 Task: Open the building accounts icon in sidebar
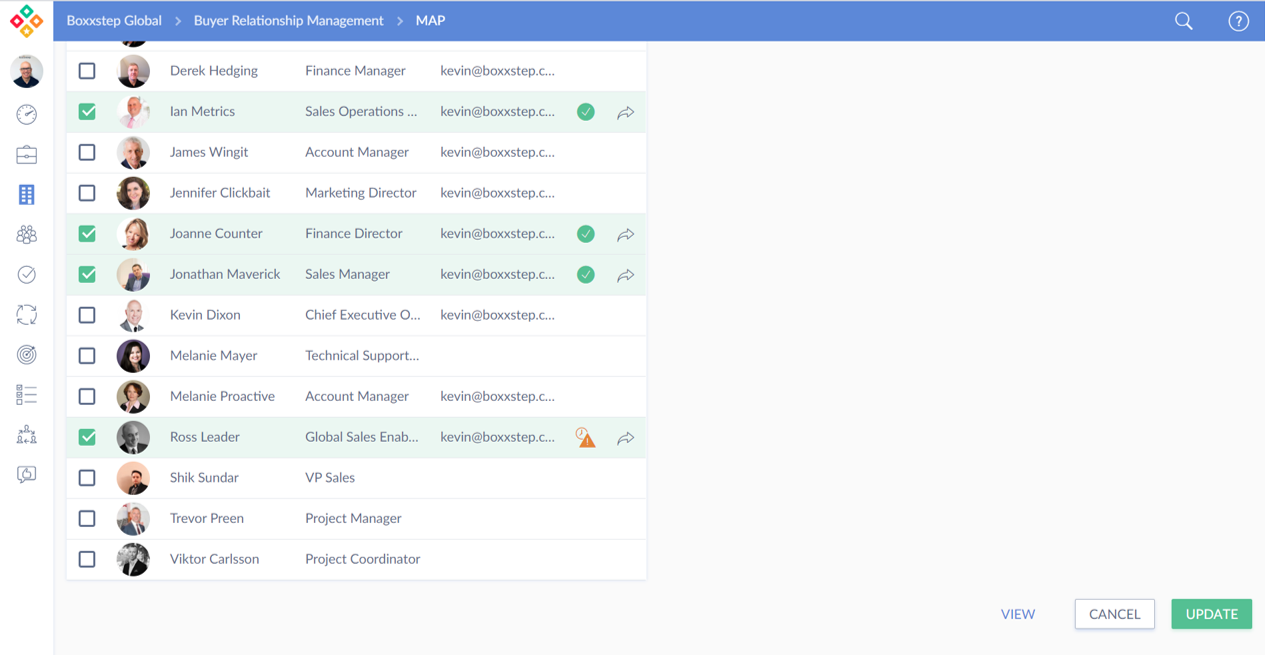click(x=27, y=195)
